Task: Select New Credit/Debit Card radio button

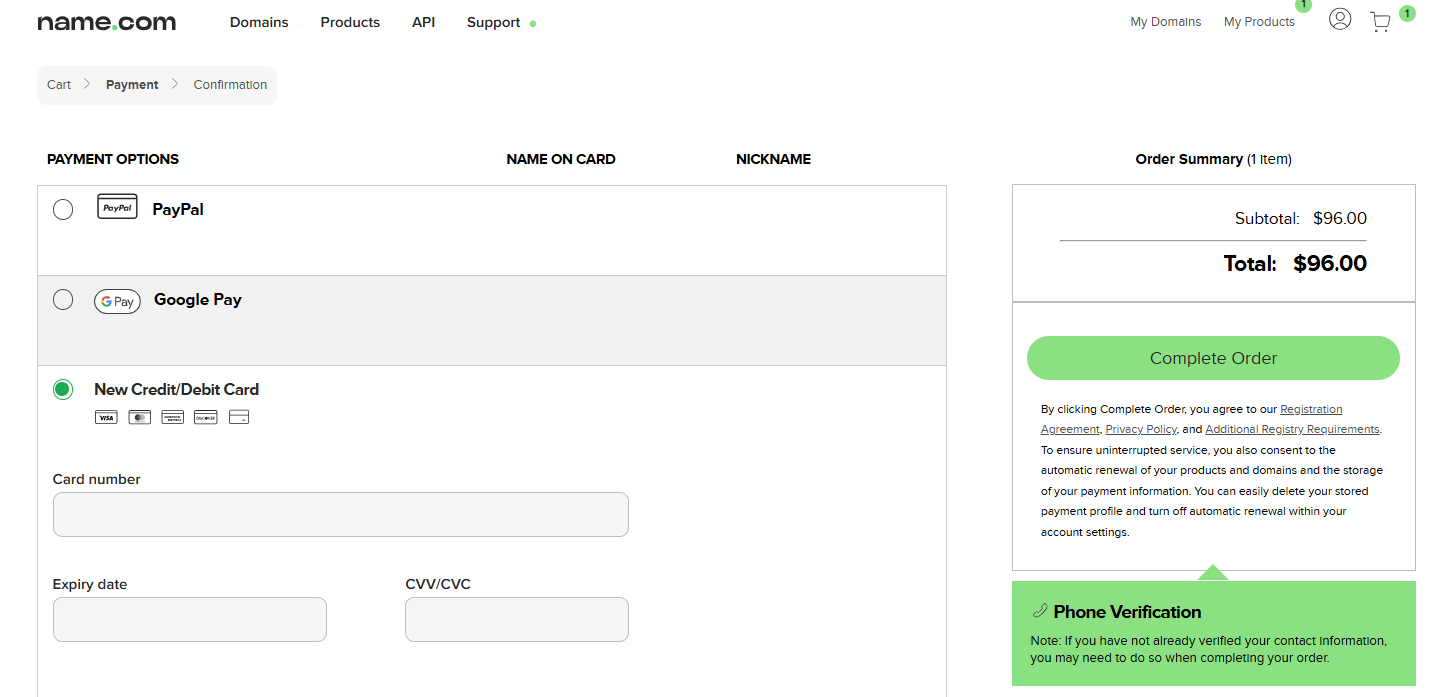Action: pyautogui.click(x=63, y=389)
